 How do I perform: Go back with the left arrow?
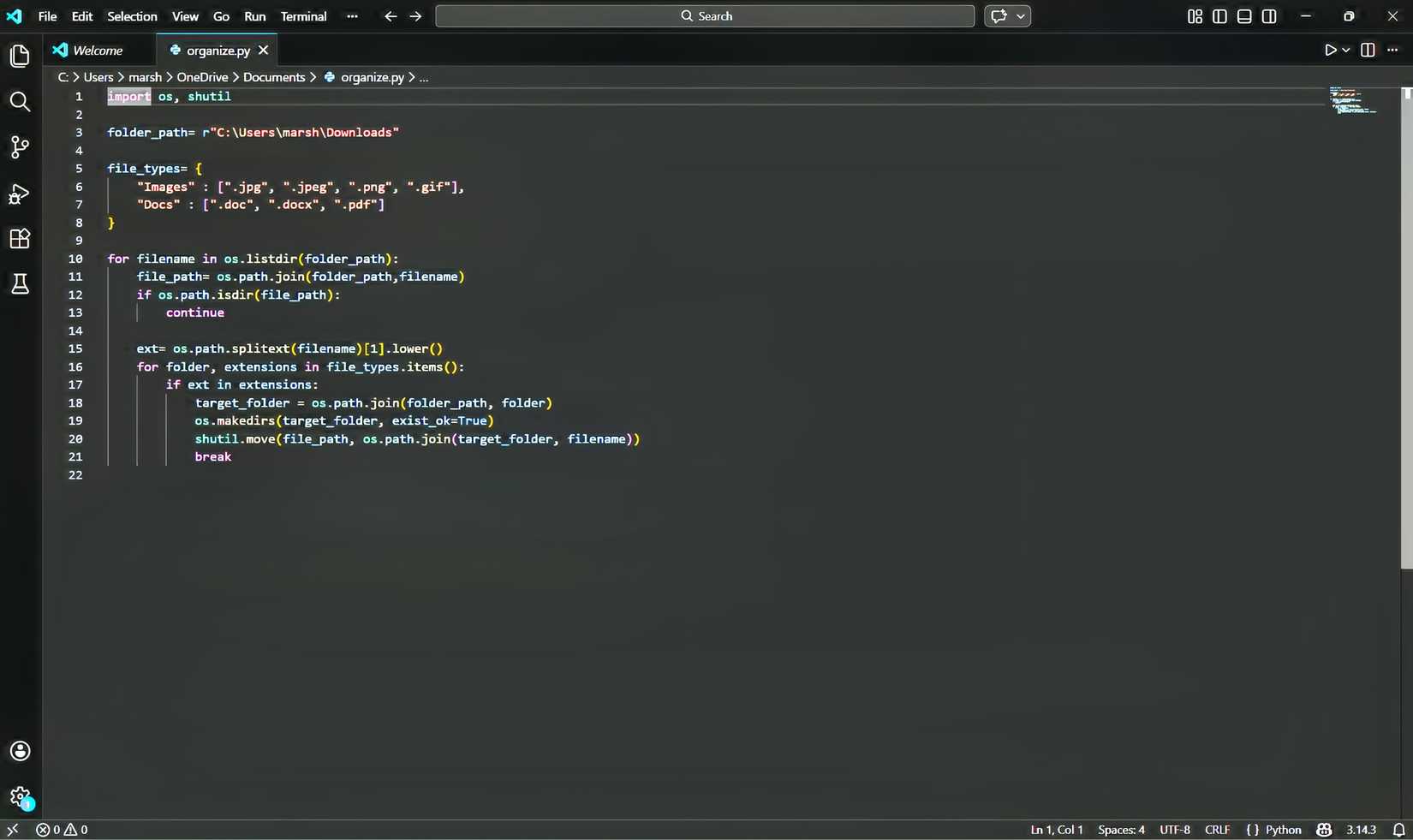[x=391, y=16]
